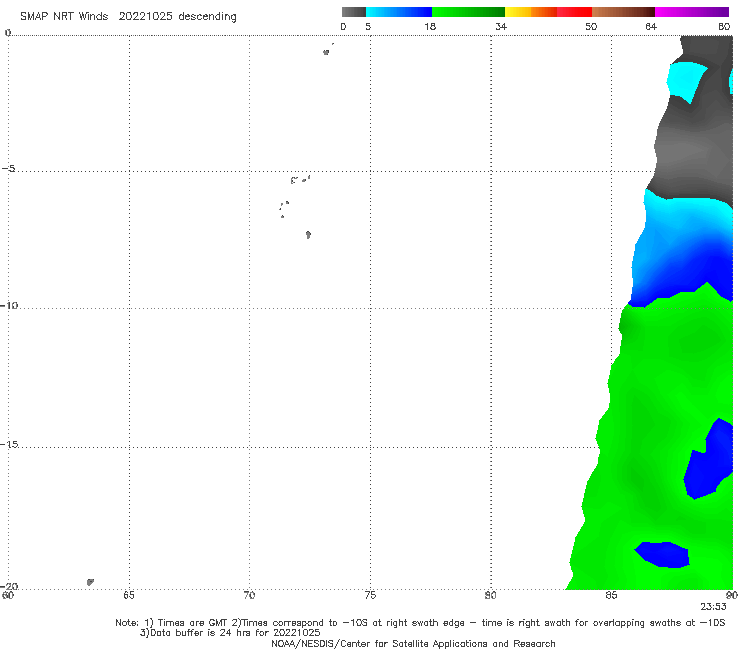Click the color bar label '64'
The height and width of the screenshot is (650, 740).
651,27
